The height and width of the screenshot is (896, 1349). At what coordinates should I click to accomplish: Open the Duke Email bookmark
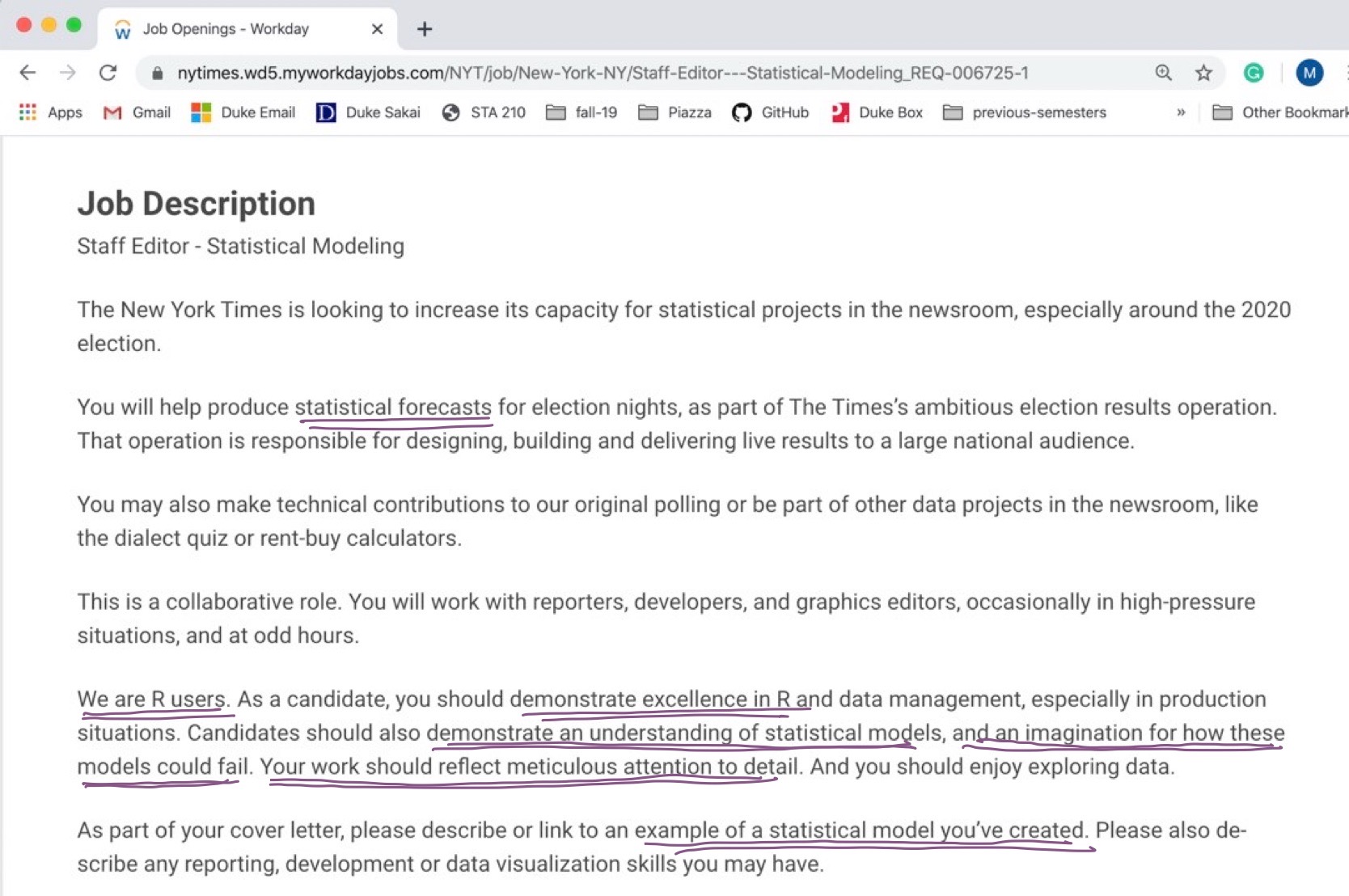[x=243, y=112]
